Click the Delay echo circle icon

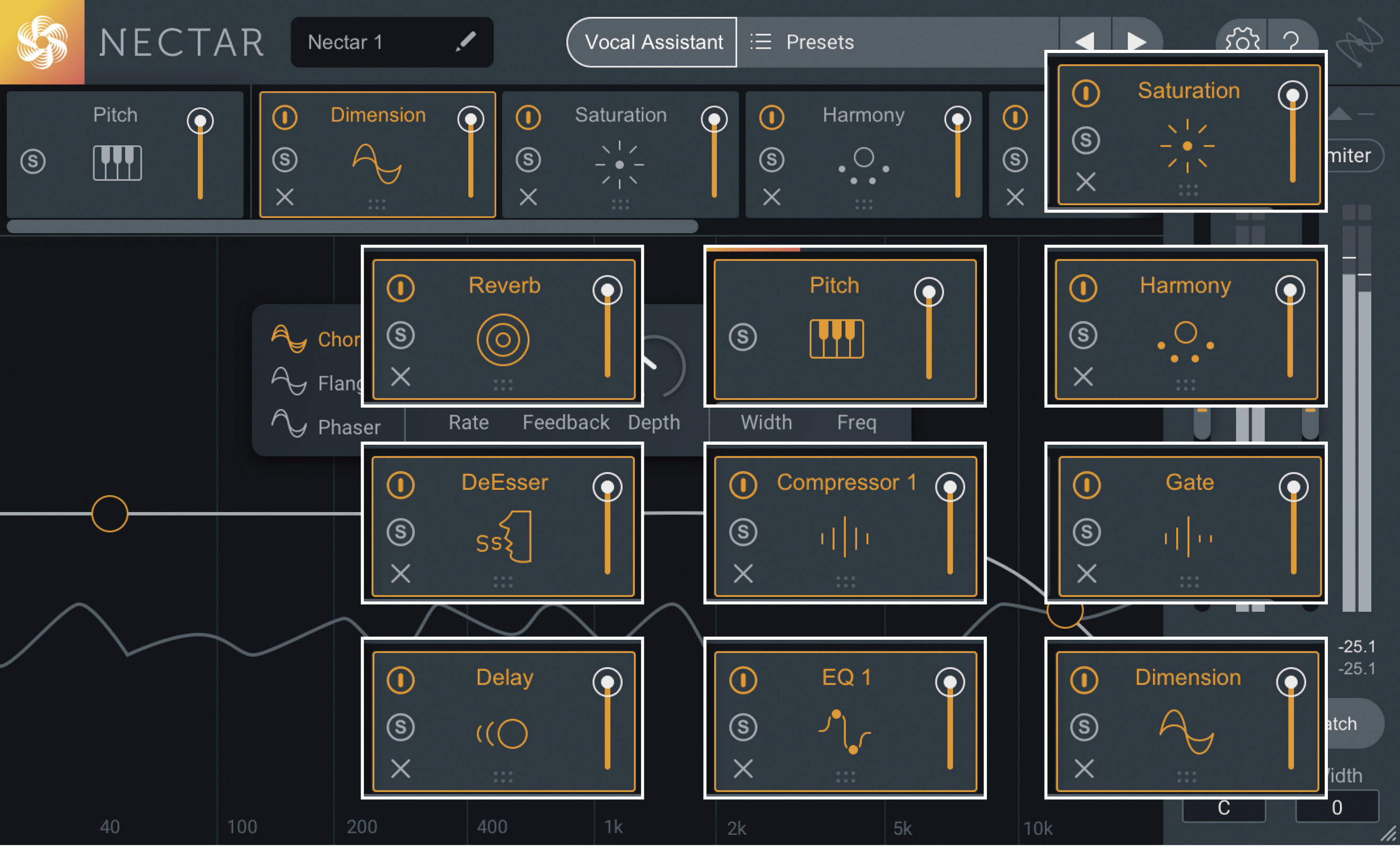coord(502,733)
